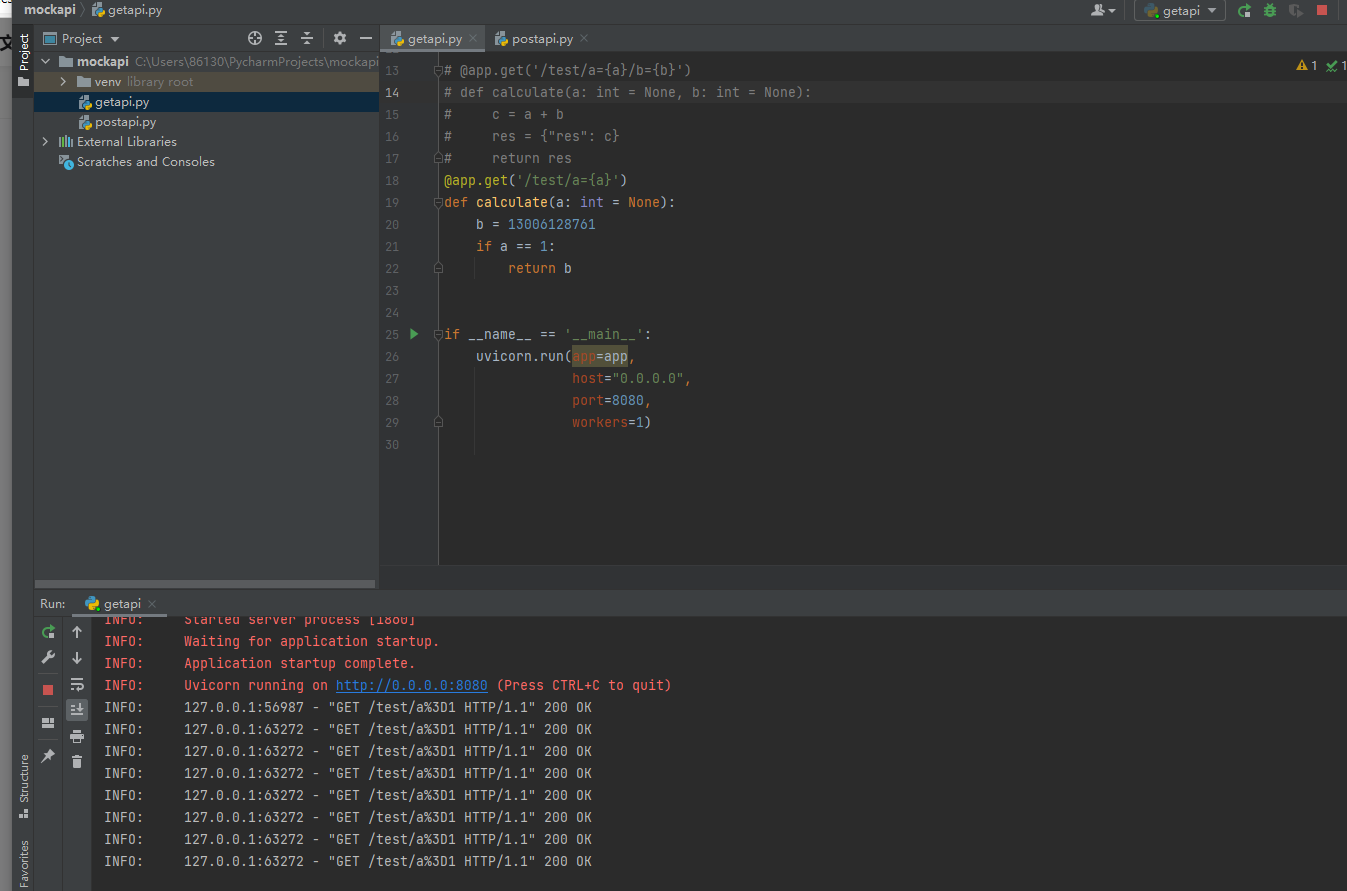Click the '@app.get('/test/a={a}')' decorator line
The width and height of the screenshot is (1347, 891).
pyautogui.click(x=536, y=180)
